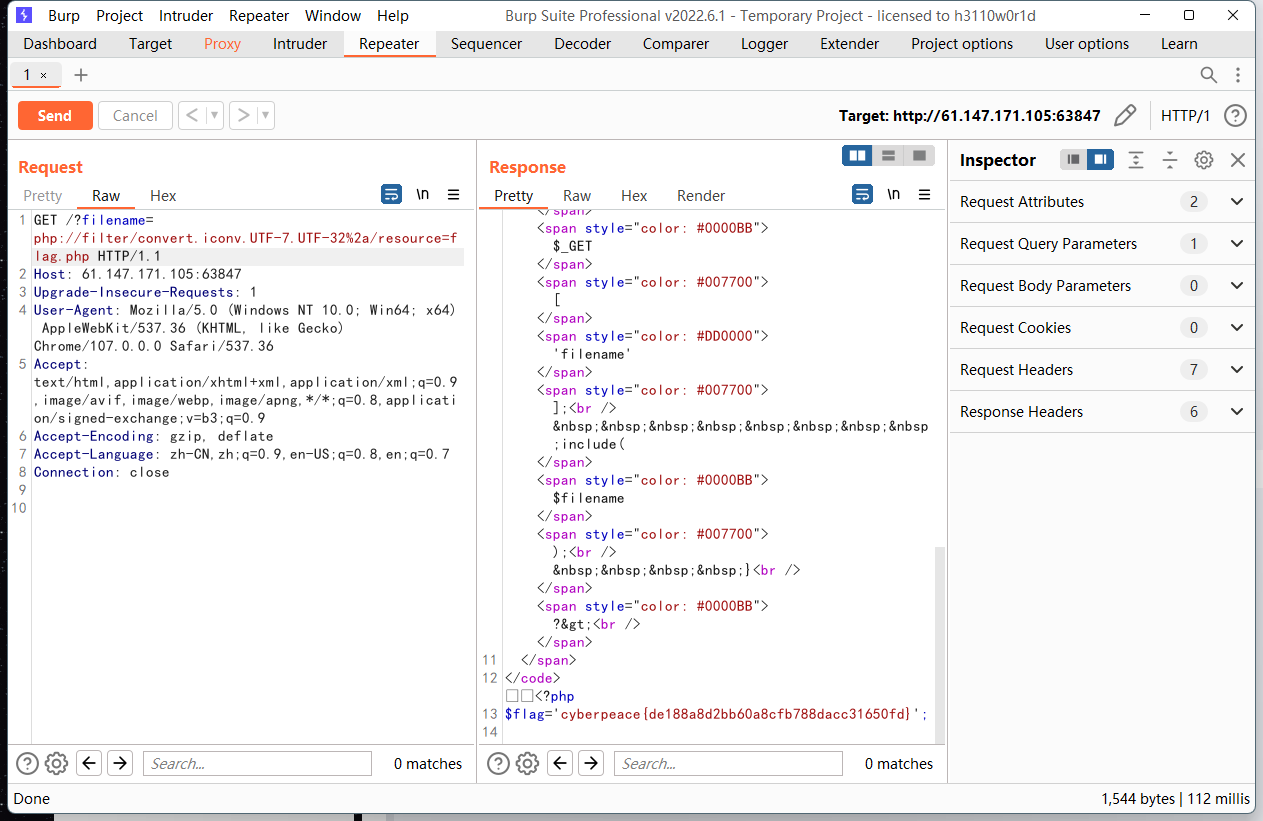Viewport: 1263px width, 821px height.
Task: Focus the response search field
Action: [x=728, y=764]
